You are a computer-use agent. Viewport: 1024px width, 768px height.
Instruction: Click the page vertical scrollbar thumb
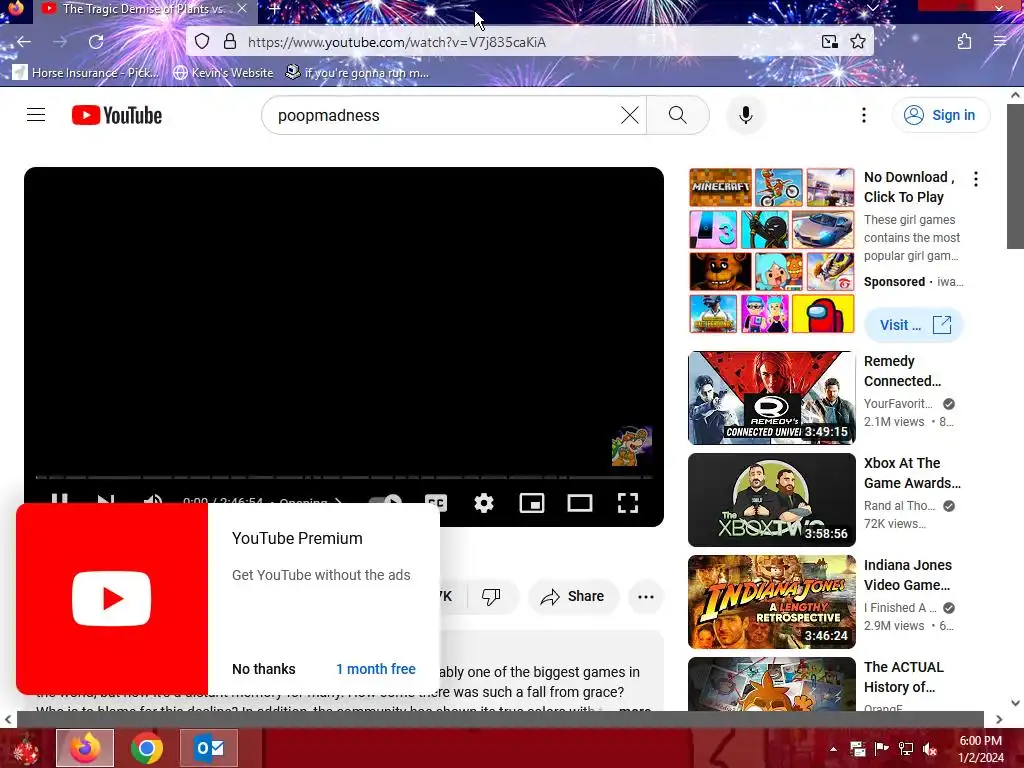1014,176
